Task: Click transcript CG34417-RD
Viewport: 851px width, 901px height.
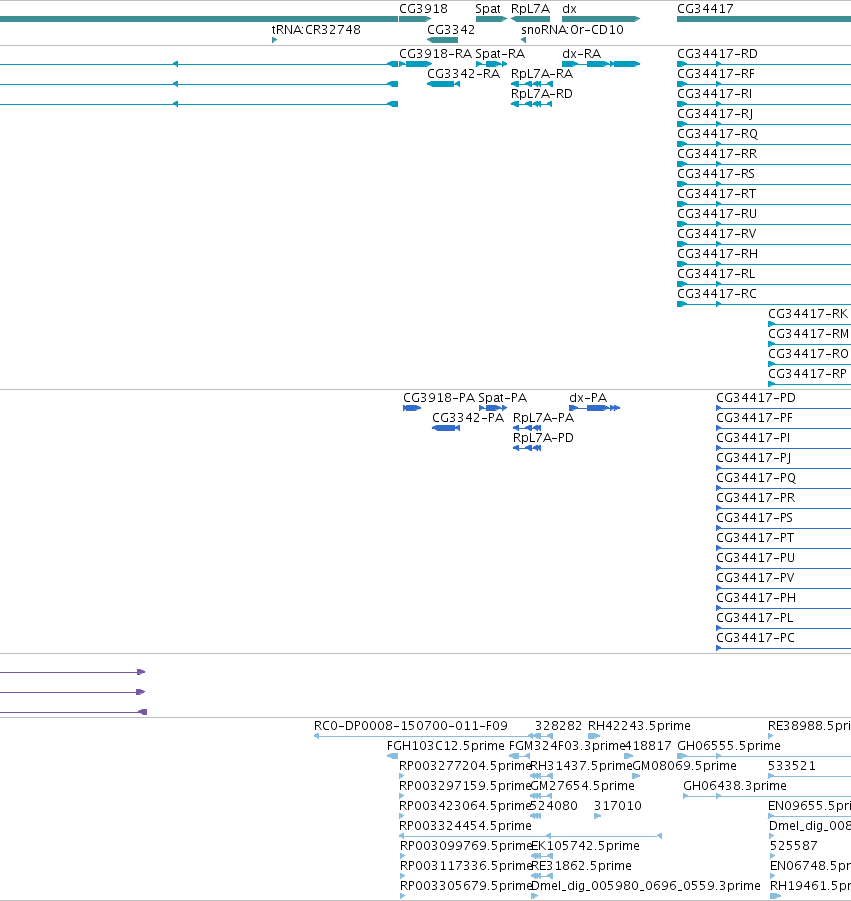Action: click(717, 53)
